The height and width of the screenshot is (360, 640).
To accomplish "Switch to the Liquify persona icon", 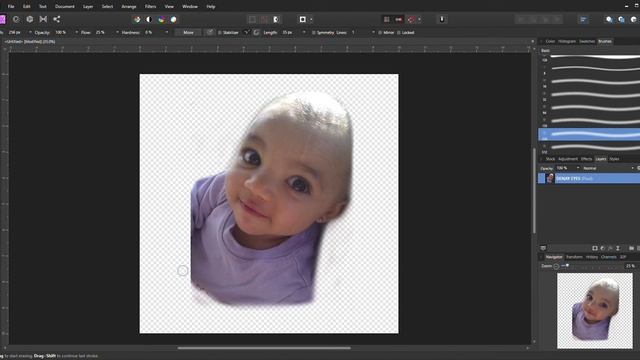I will [x=16, y=19].
